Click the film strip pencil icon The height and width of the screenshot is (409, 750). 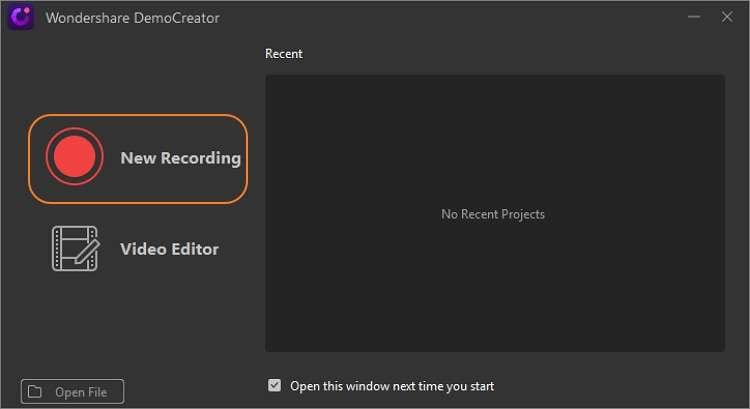tap(76, 249)
